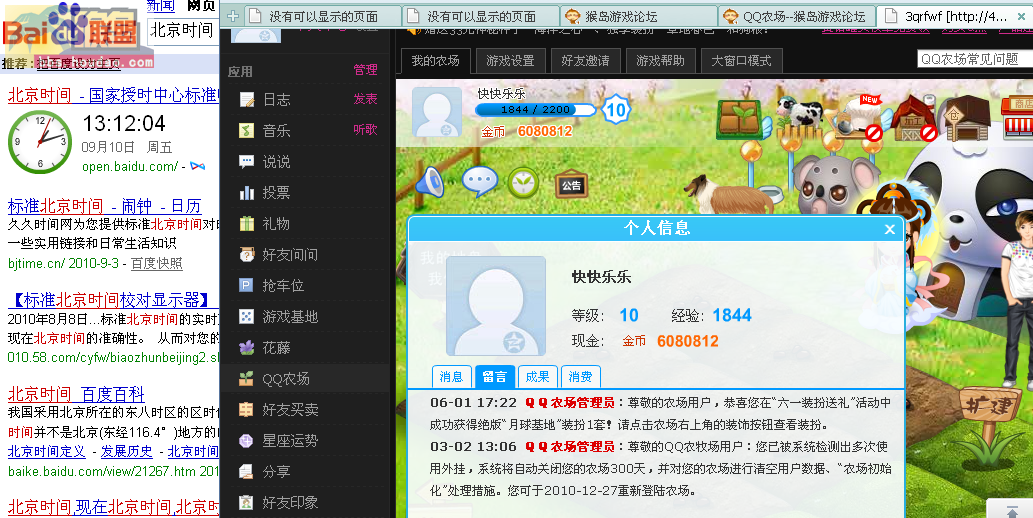Click the 发表 link beside 日志
Screen dimensions: 1033x518
pos(365,99)
